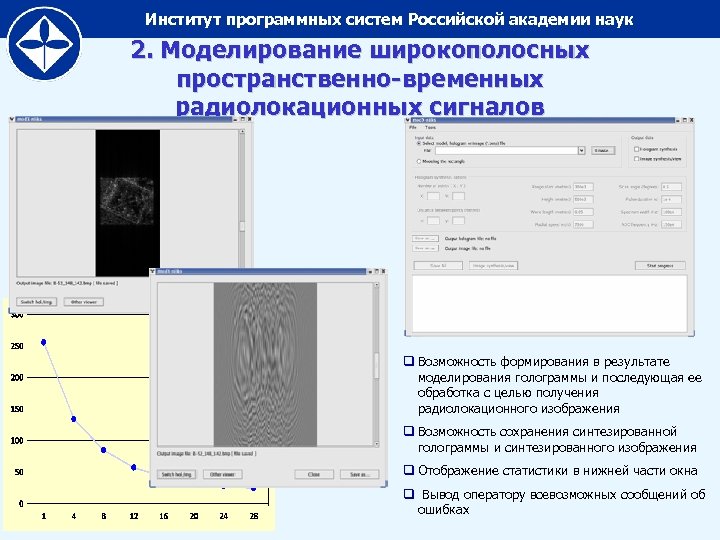This screenshot has height=540, width=720.
Task: Click the black radar image in the upper window
Action: [128, 203]
